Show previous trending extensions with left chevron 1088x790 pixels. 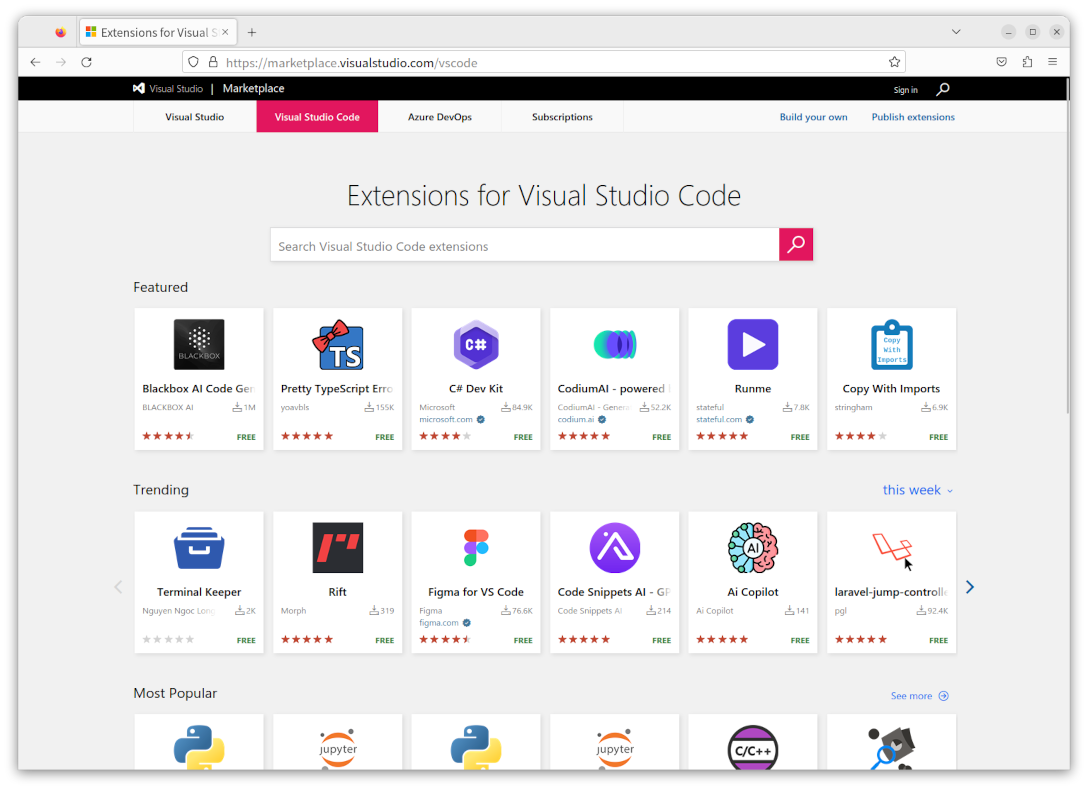(x=118, y=587)
